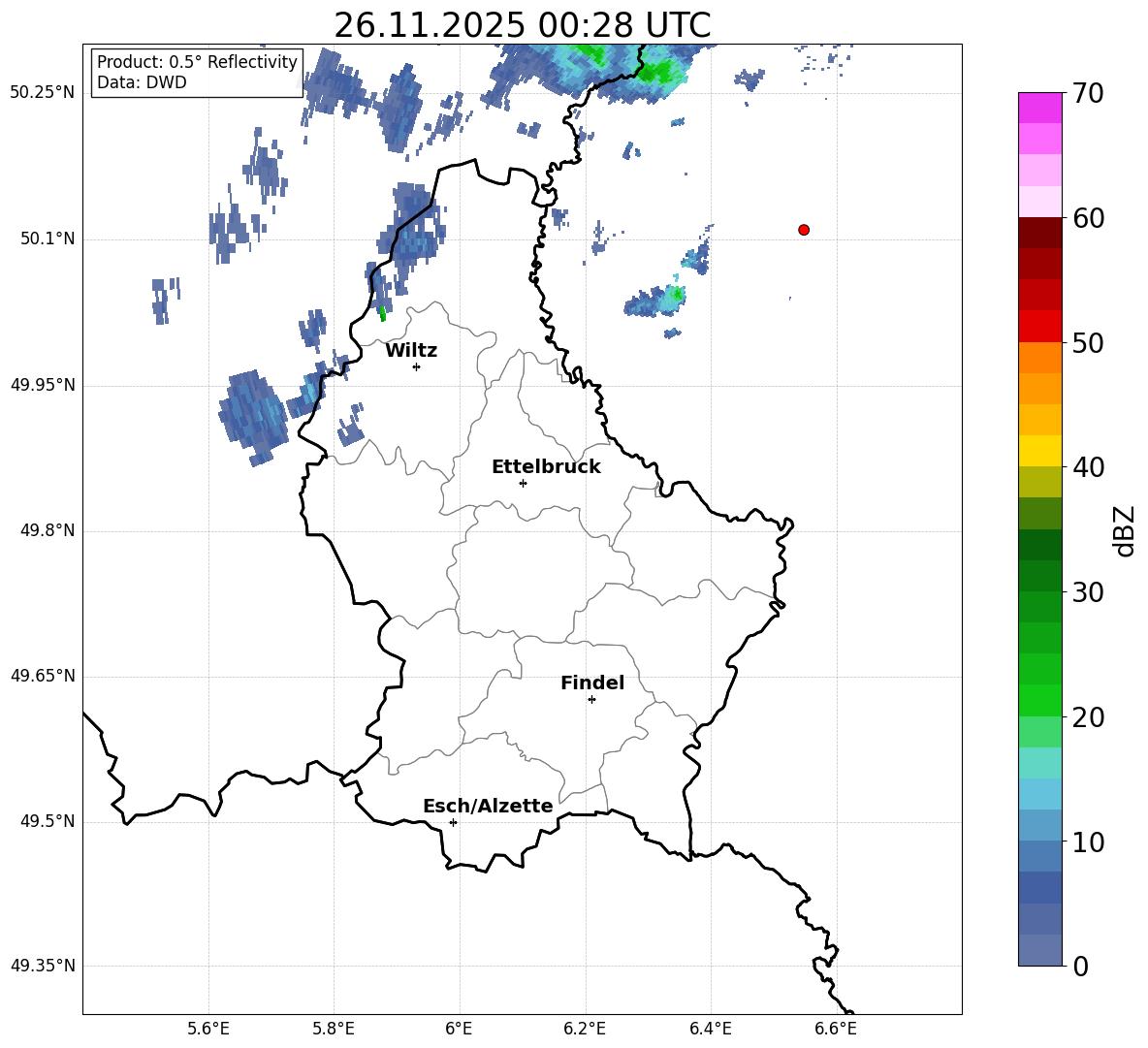Click the 20 tick on the colorbar
The image size is (1148, 1048).
[1088, 717]
